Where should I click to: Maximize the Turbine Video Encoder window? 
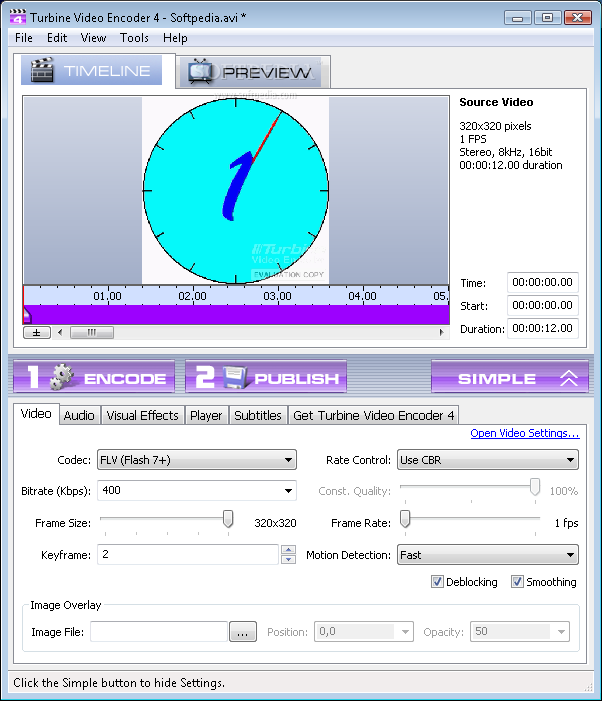[x=547, y=18]
